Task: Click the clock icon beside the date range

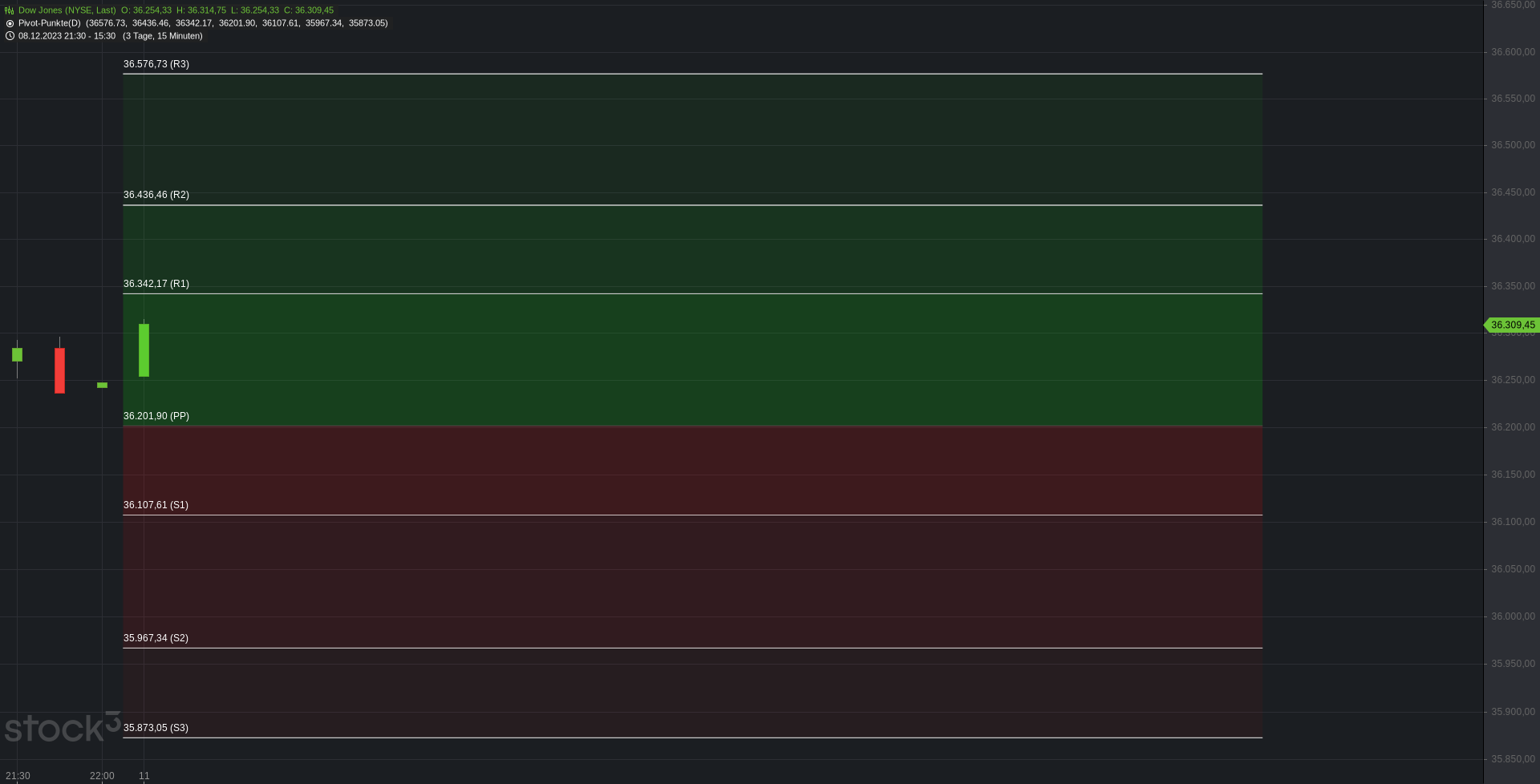Action: pos(10,36)
